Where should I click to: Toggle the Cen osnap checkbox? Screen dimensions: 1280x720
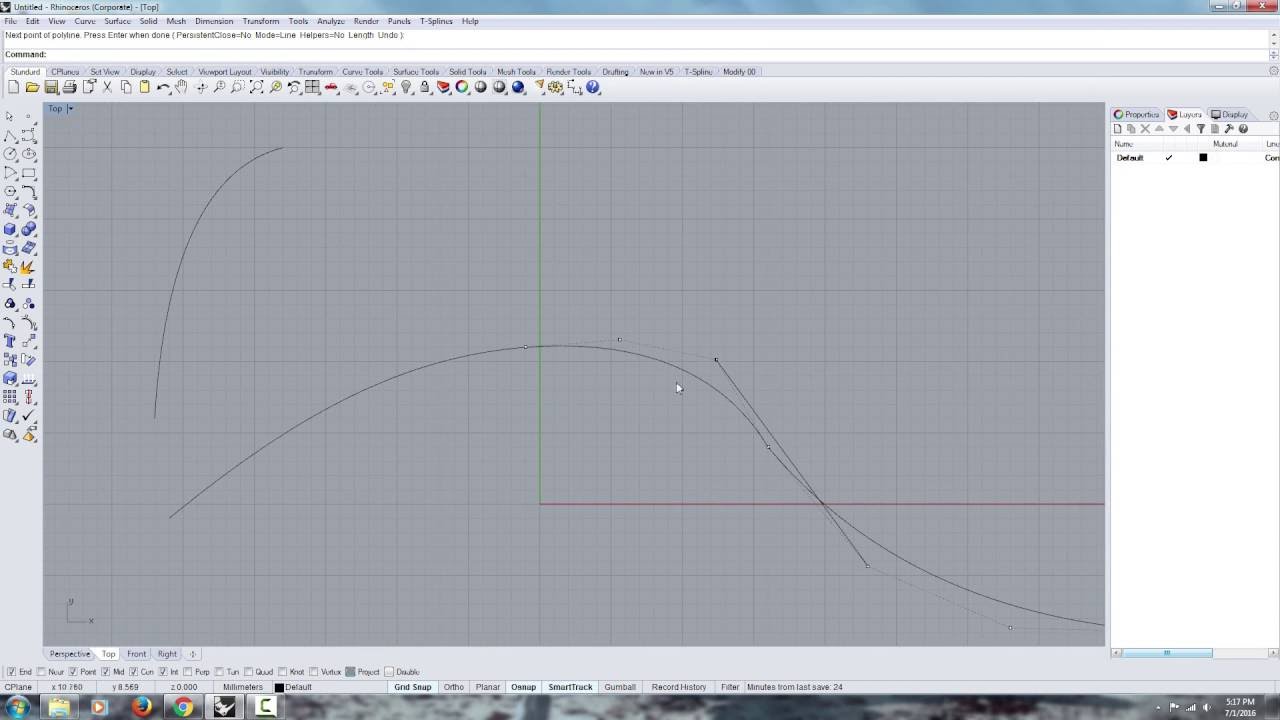133,672
